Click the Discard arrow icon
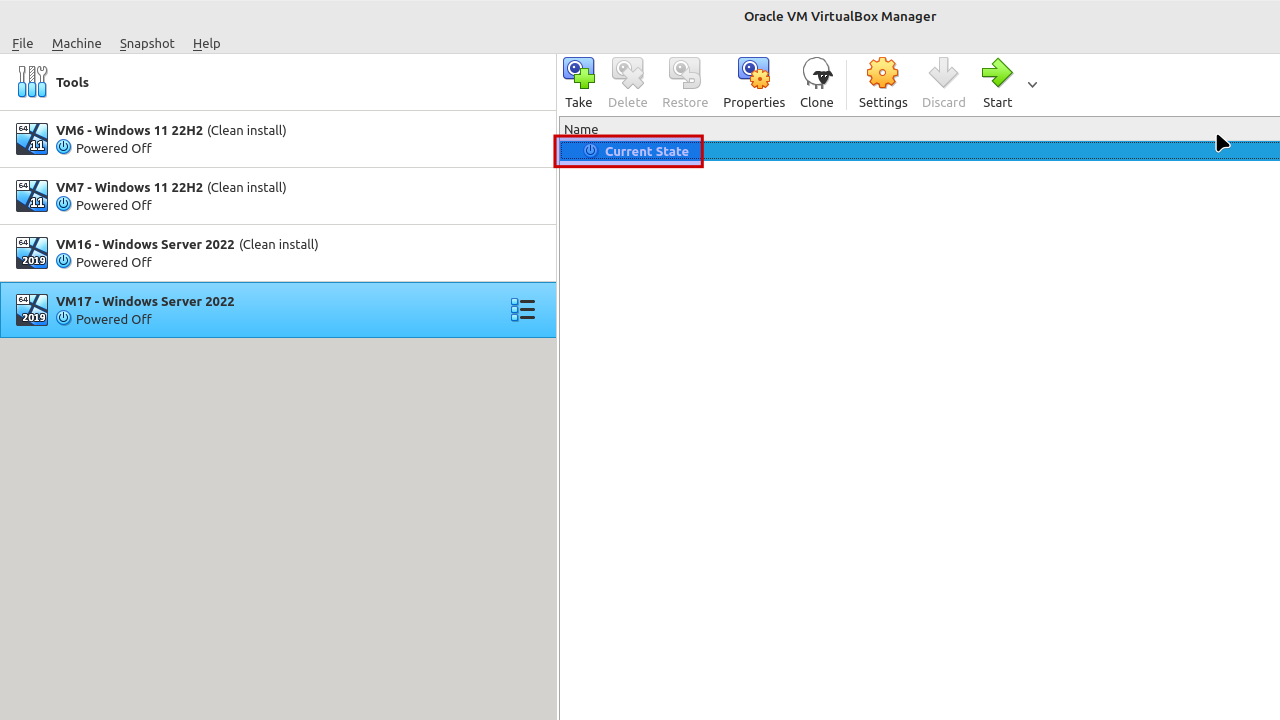1280x720 pixels. pyautogui.click(x=943, y=73)
